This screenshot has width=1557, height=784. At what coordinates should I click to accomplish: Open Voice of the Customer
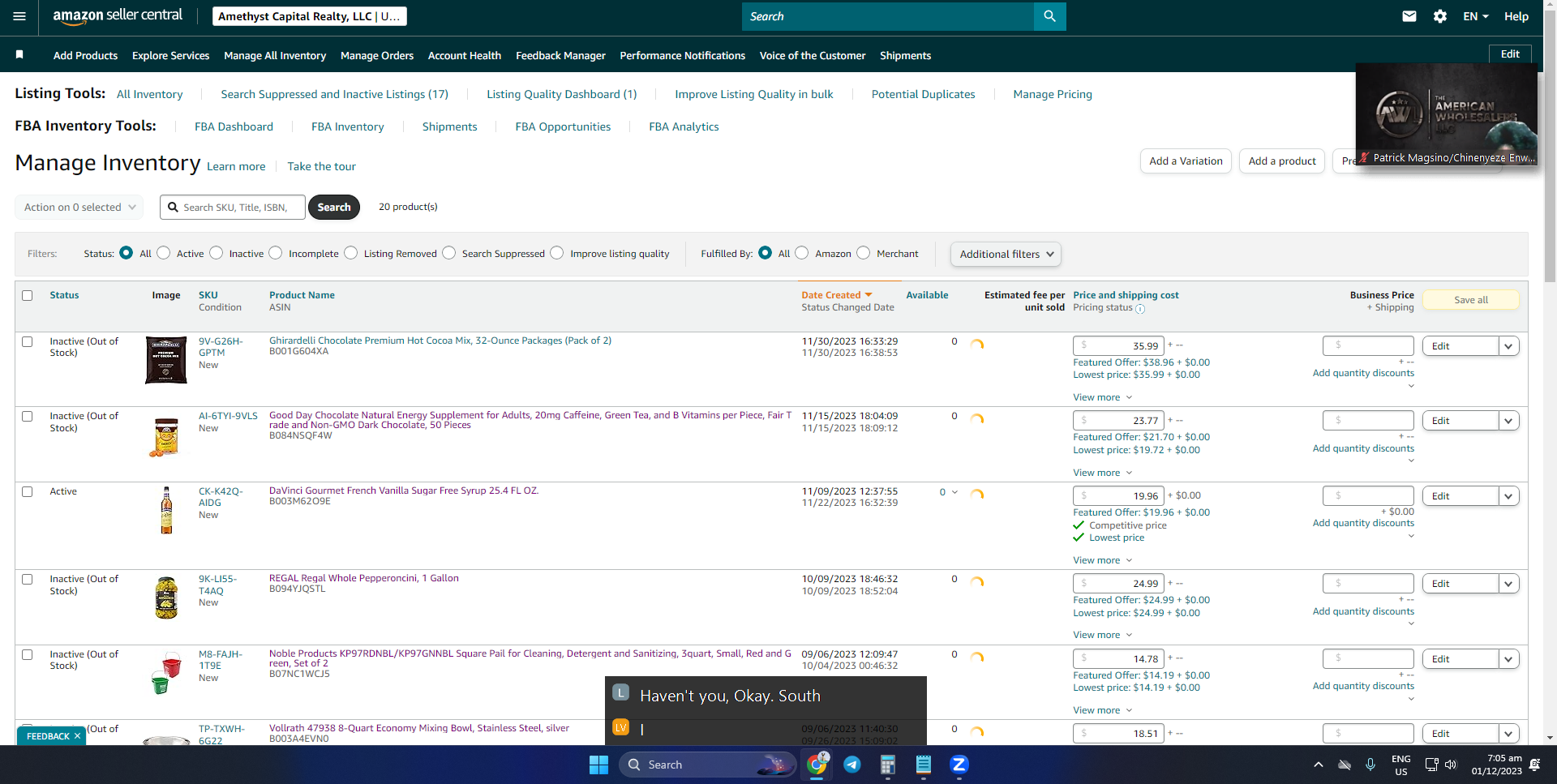(x=813, y=55)
